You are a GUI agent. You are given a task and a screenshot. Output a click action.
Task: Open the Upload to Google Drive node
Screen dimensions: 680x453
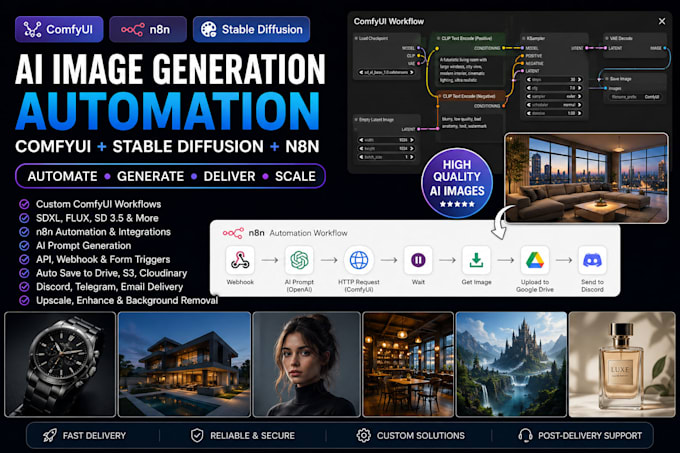[535, 260]
